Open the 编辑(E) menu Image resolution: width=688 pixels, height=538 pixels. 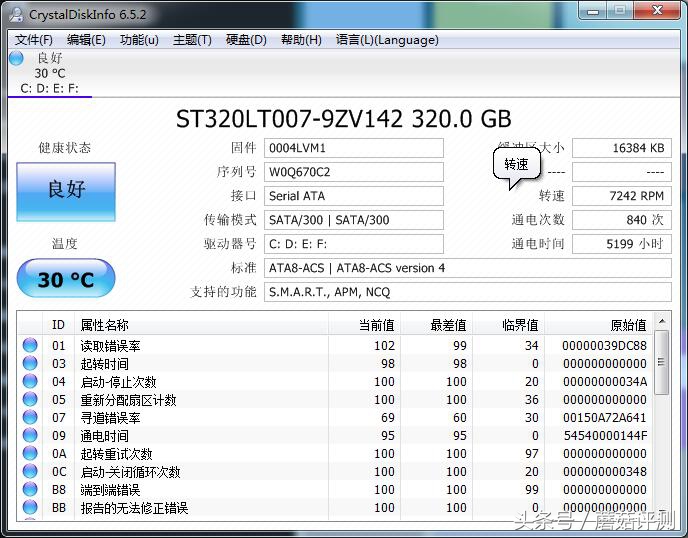[86, 40]
